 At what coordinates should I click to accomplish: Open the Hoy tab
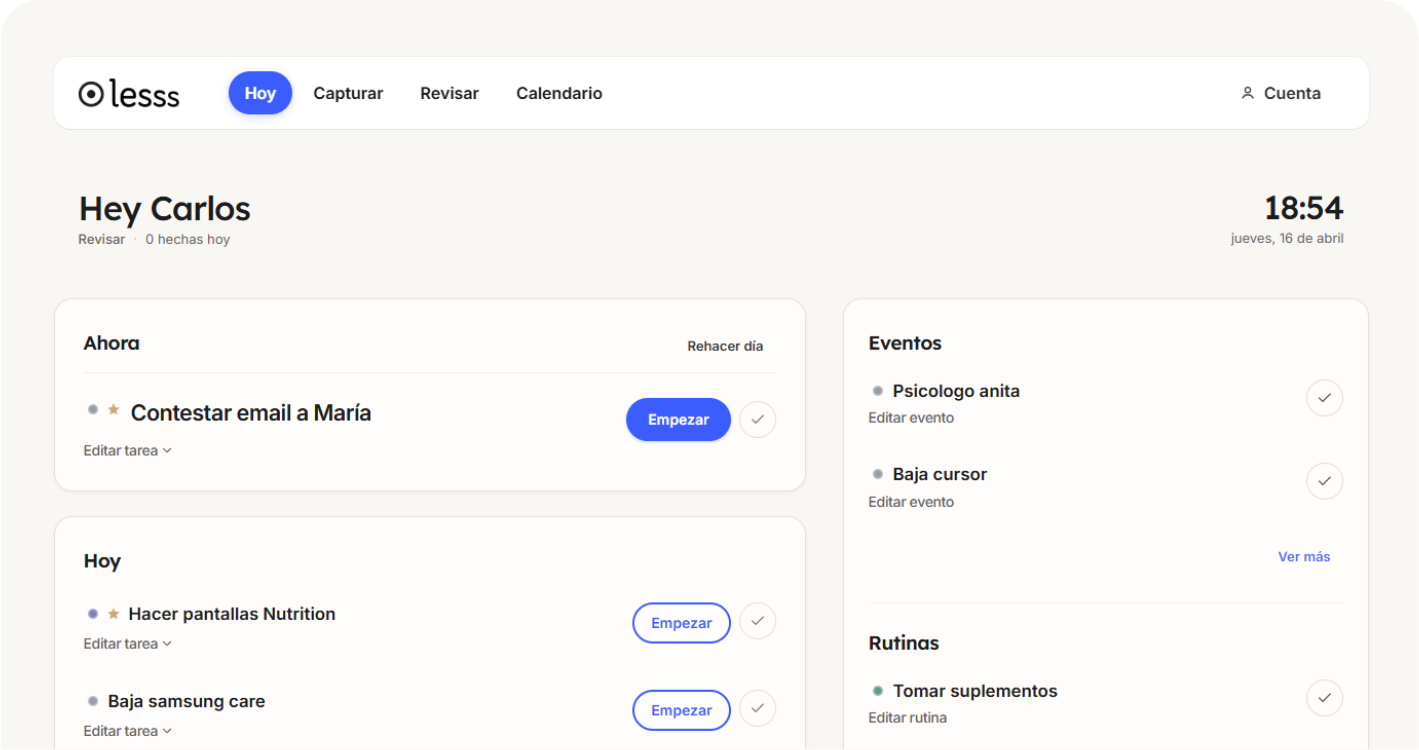[x=260, y=93]
